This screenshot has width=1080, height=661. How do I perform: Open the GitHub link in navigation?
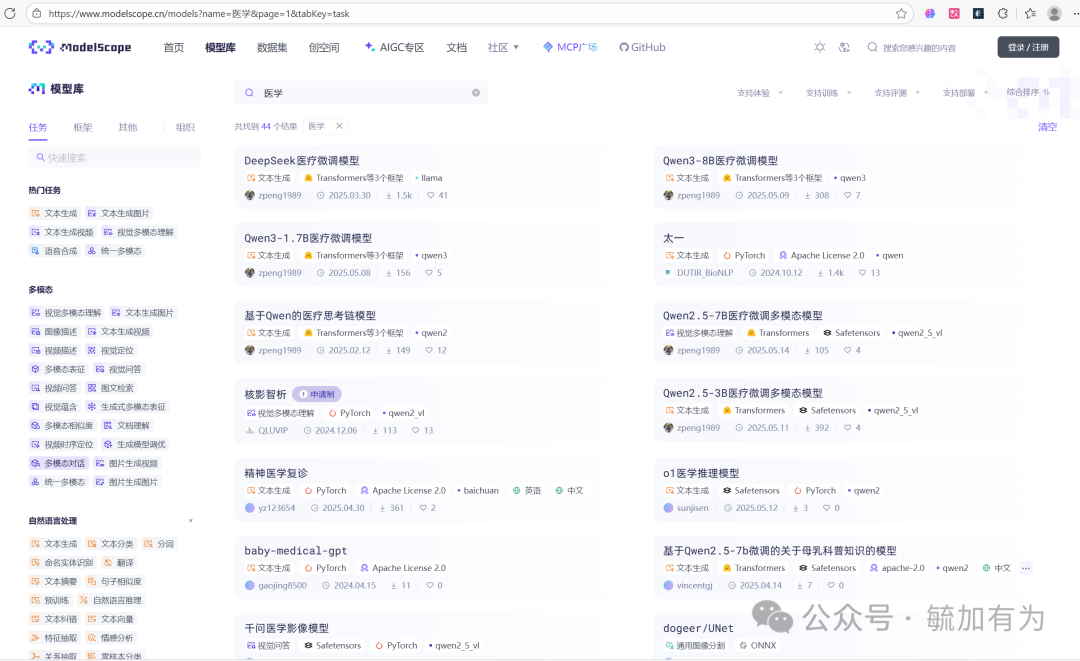point(642,47)
